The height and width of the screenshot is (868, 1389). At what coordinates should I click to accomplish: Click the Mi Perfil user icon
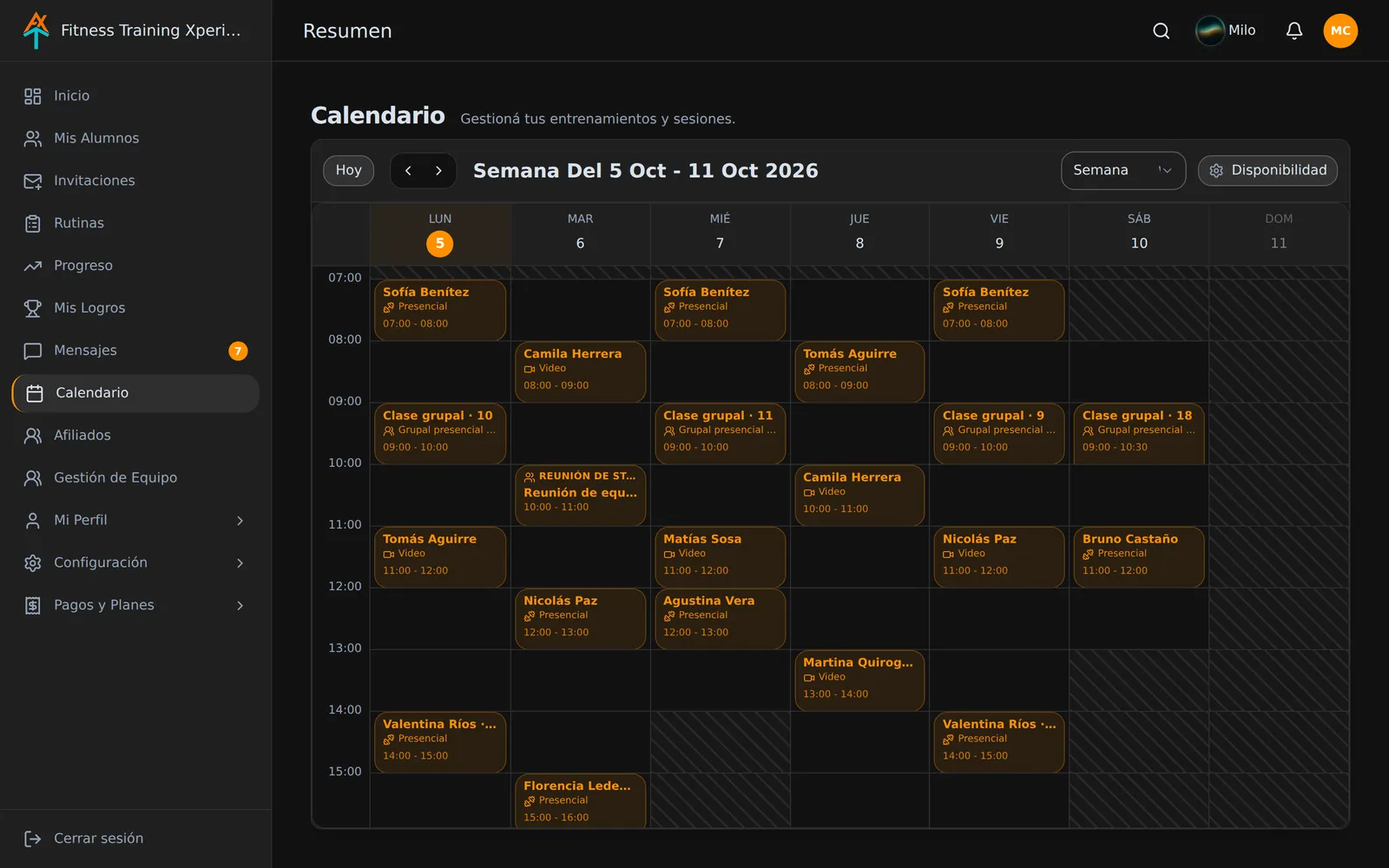(33, 521)
